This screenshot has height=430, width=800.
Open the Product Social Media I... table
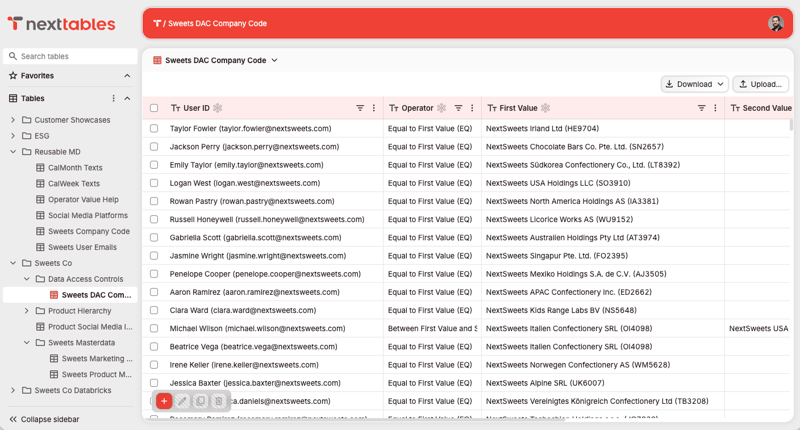(x=90, y=326)
